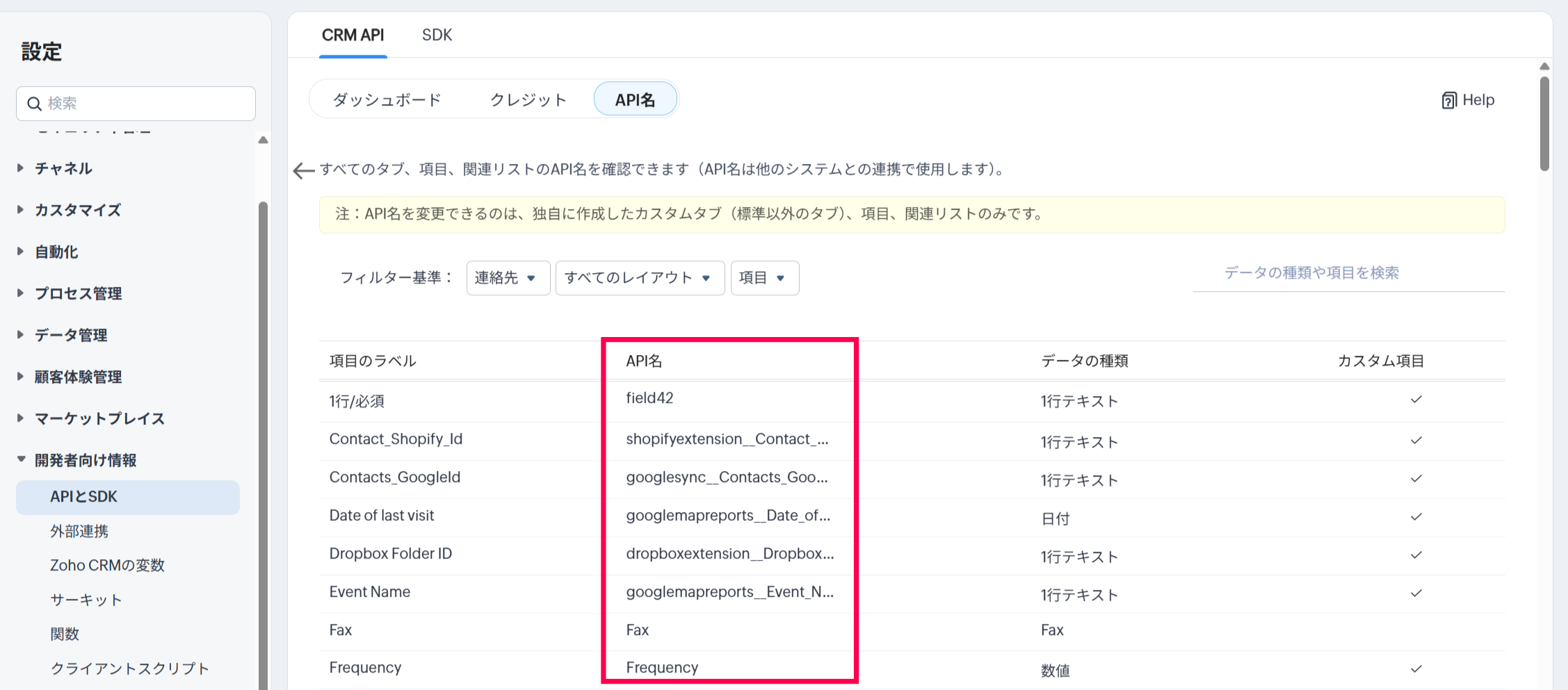This screenshot has width=1568, height=690.
Task: Click the search magnifier icon in sidebar
Action: click(34, 104)
